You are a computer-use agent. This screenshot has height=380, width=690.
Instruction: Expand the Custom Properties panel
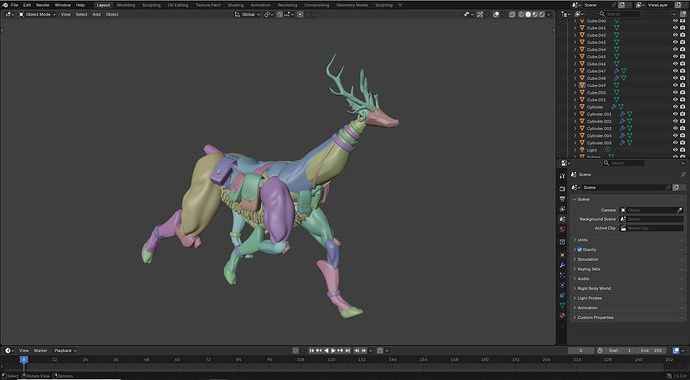coord(628,318)
